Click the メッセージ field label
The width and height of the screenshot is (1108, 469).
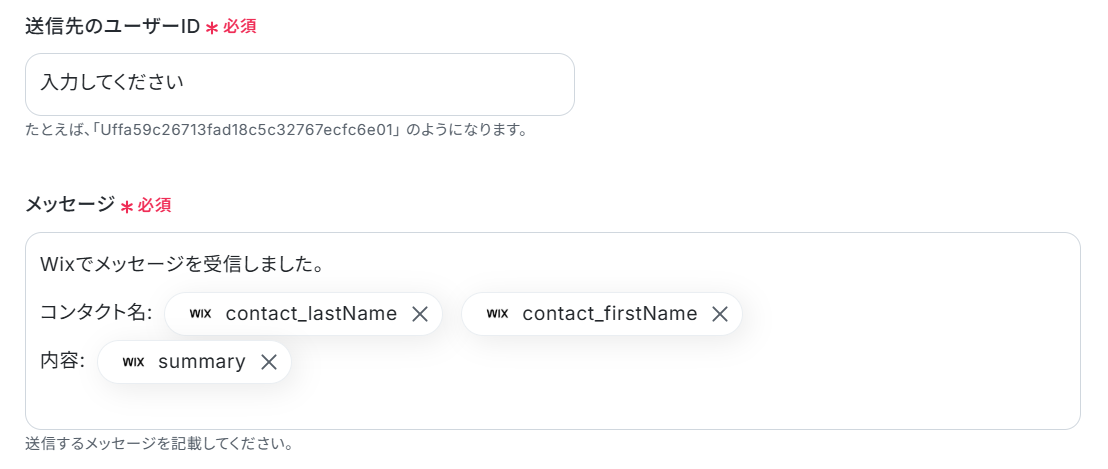70,206
